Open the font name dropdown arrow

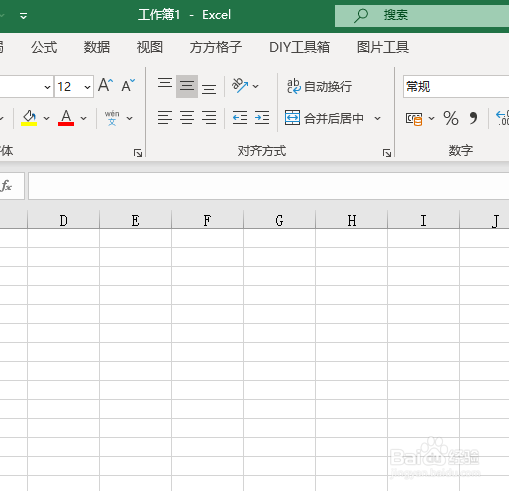coord(47,87)
